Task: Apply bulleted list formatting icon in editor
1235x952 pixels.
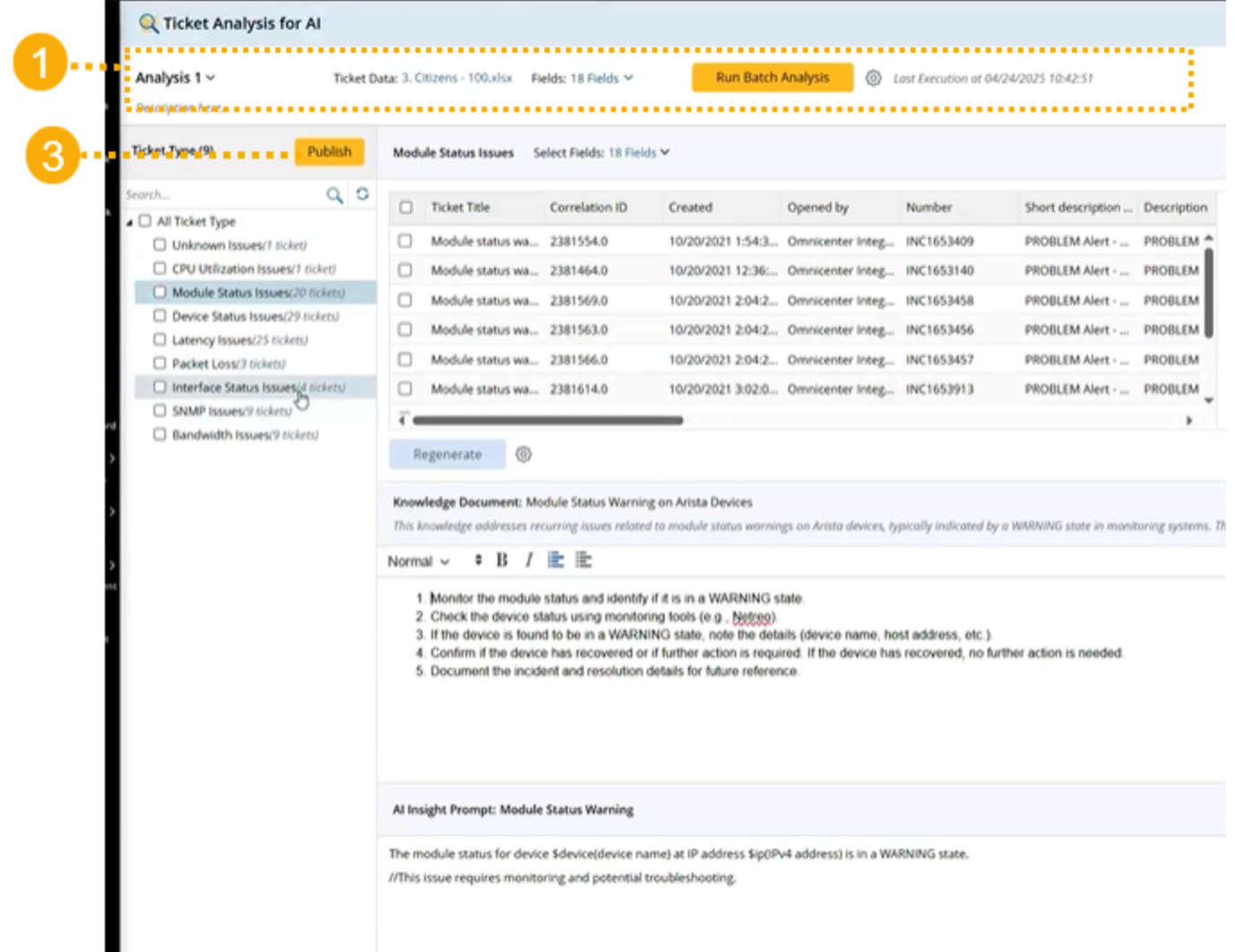Action: click(584, 560)
